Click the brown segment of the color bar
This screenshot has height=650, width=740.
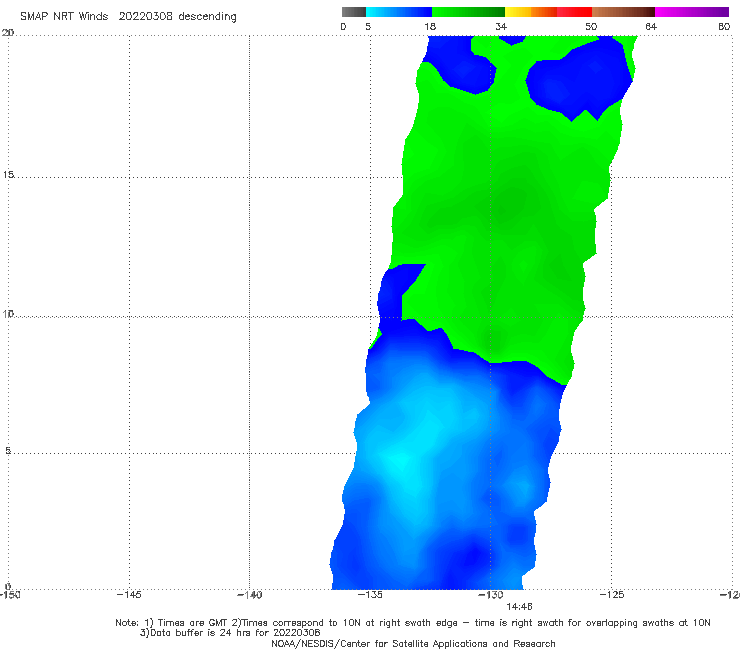coord(623,12)
